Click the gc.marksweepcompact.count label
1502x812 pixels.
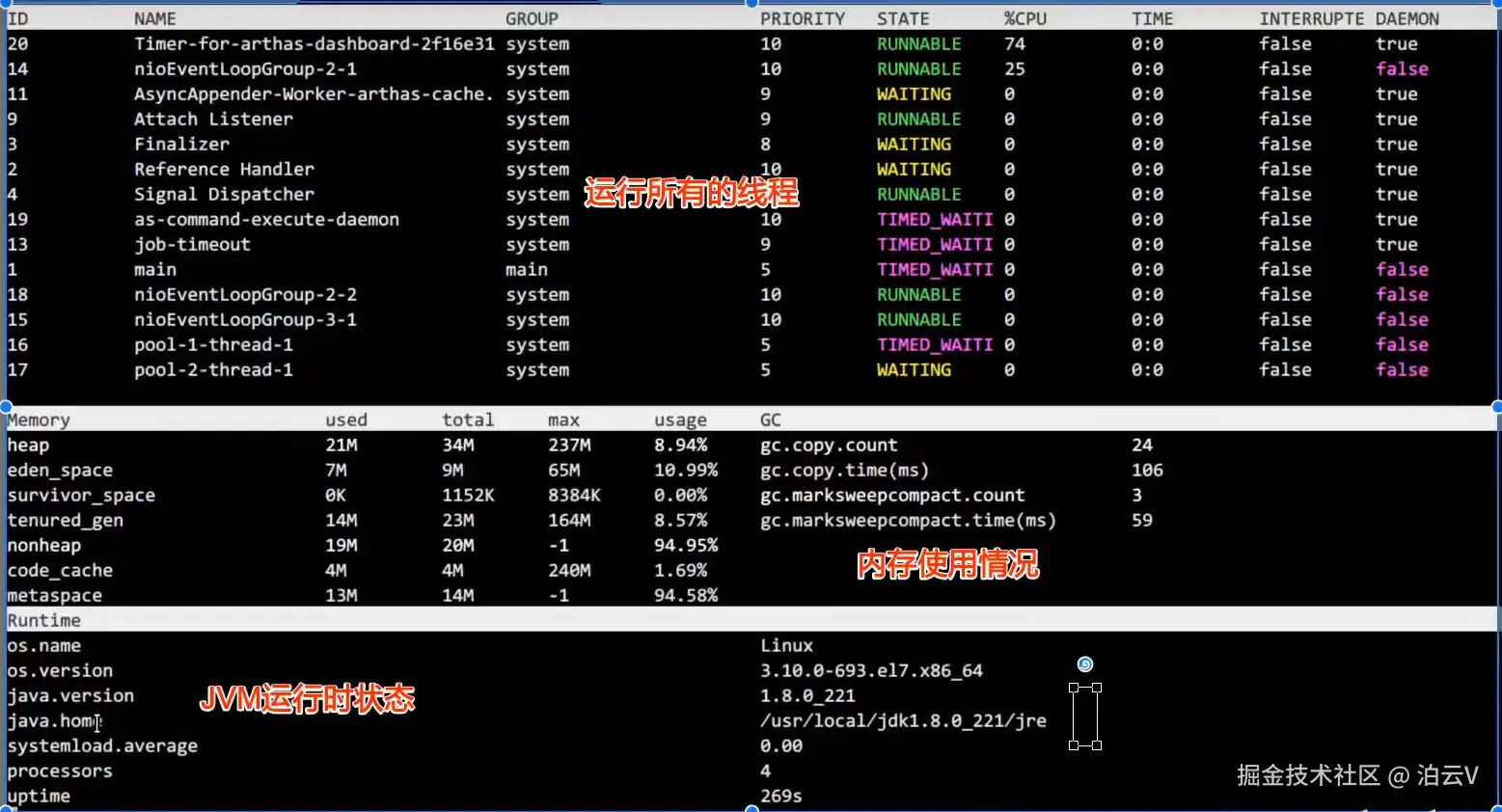(892, 495)
